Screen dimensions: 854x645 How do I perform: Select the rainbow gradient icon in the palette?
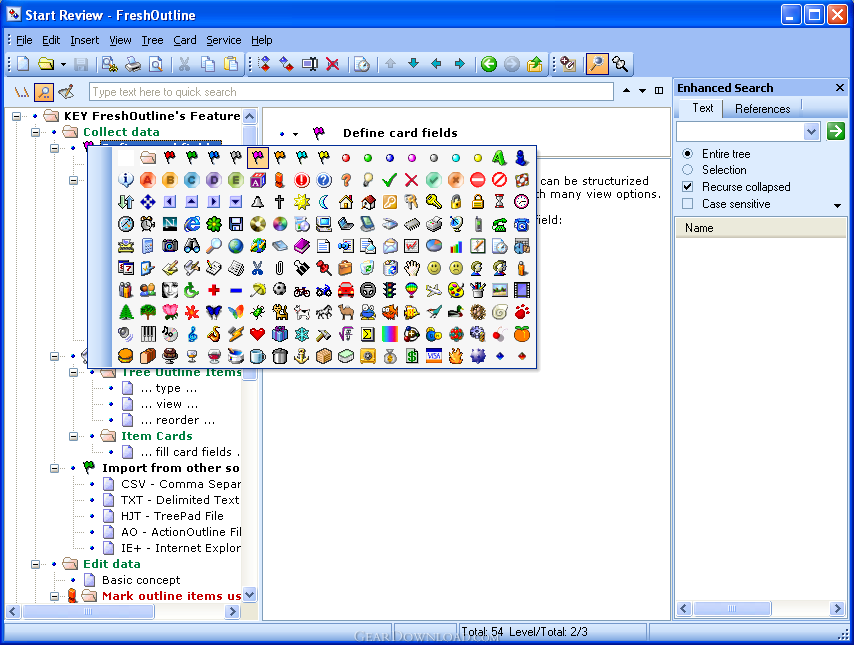pyautogui.click(x=389, y=334)
